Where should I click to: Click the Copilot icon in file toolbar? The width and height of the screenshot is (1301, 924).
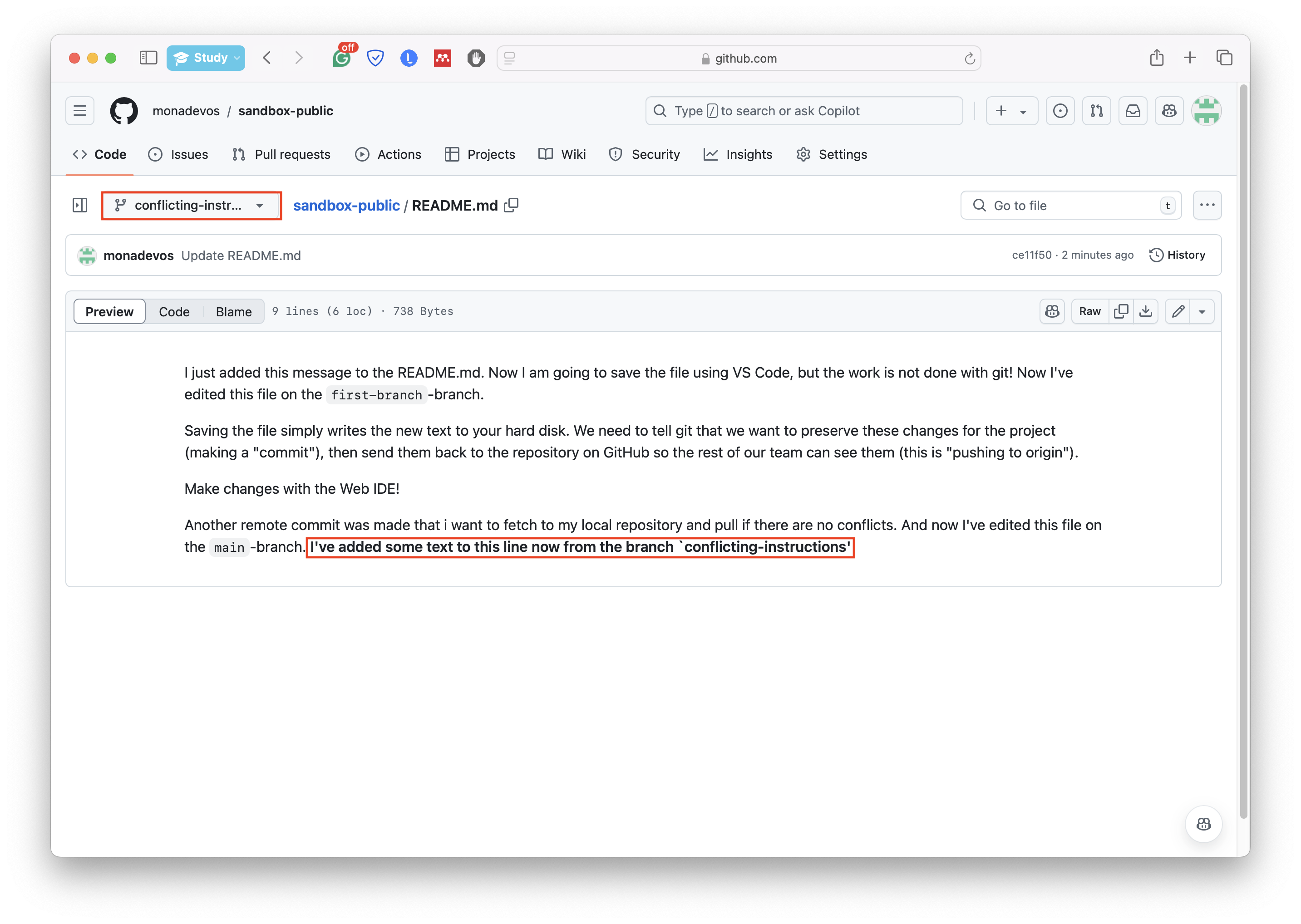[x=1052, y=311]
